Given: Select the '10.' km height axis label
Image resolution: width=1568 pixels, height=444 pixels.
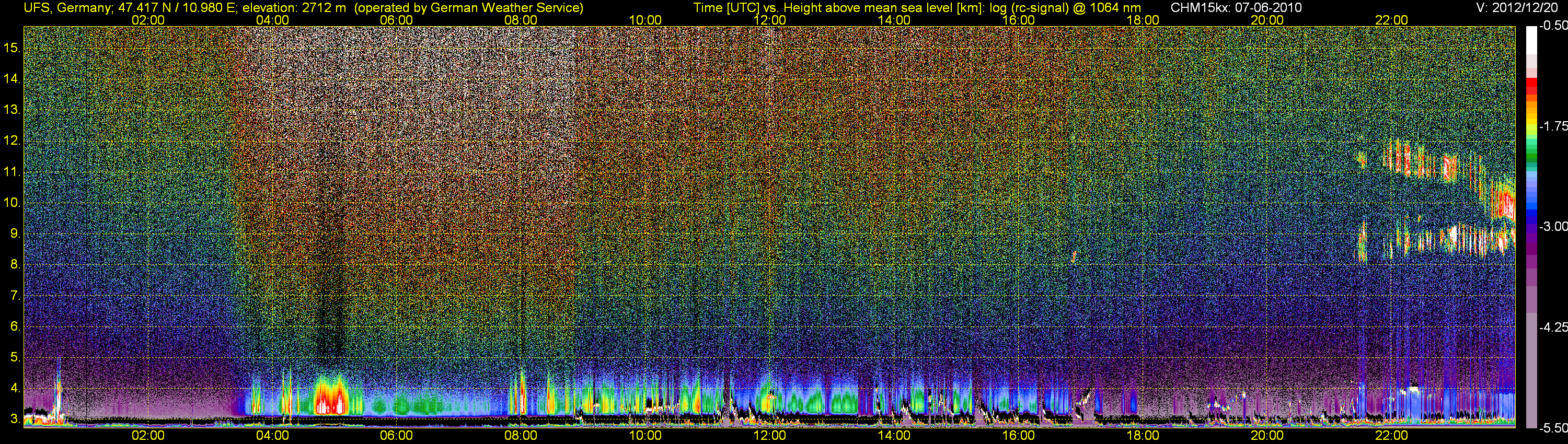Looking at the screenshot, I should tap(12, 203).
